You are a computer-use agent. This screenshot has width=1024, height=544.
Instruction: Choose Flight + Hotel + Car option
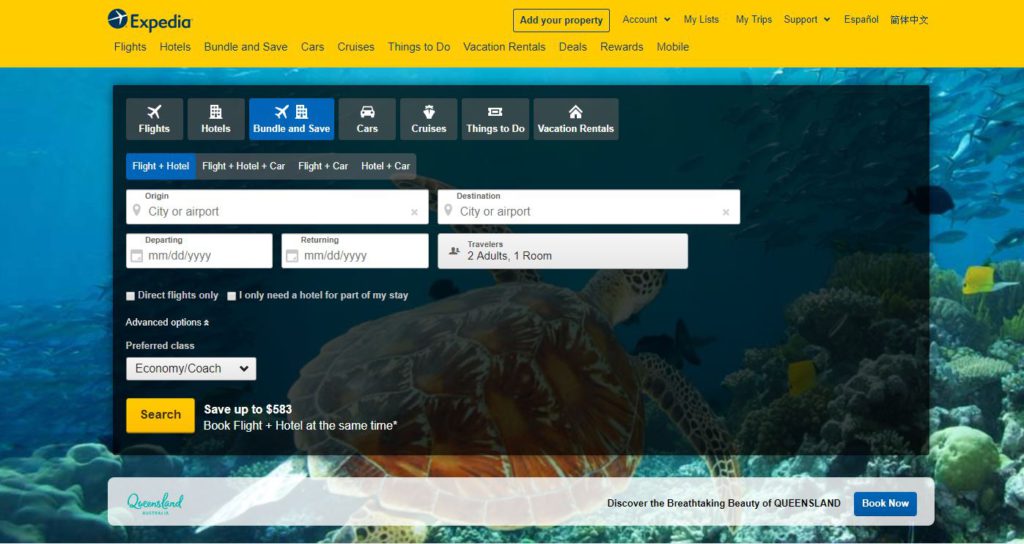(244, 166)
